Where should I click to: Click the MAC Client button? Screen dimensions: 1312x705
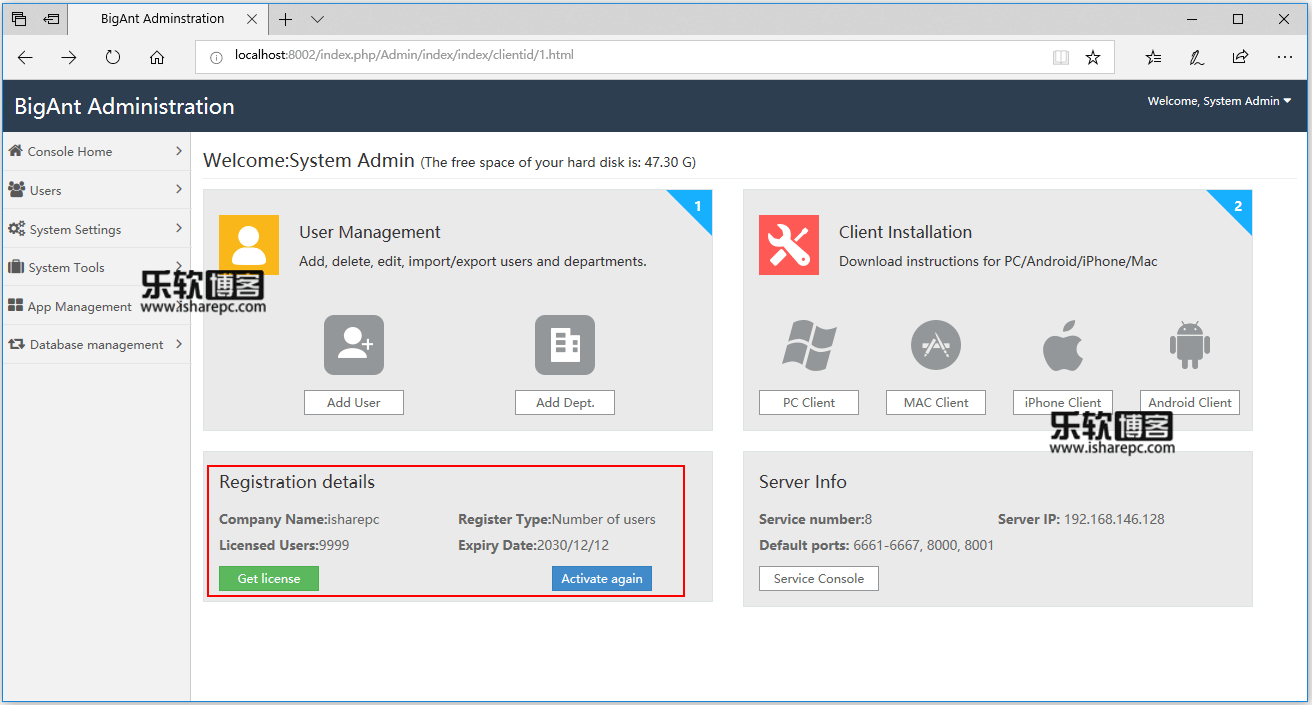click(x=936, y=402)
